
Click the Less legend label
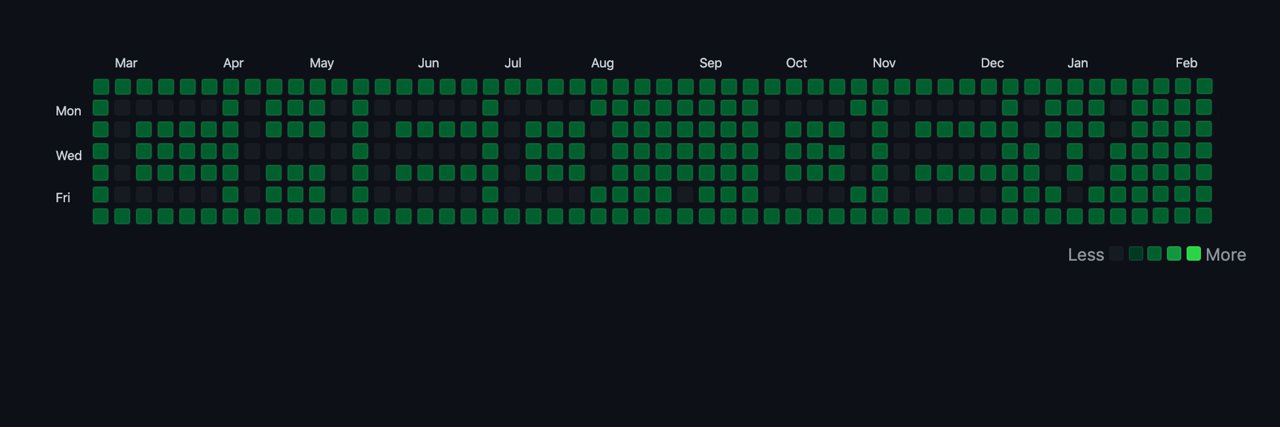pyautogui.click(x=1086, y=255)
